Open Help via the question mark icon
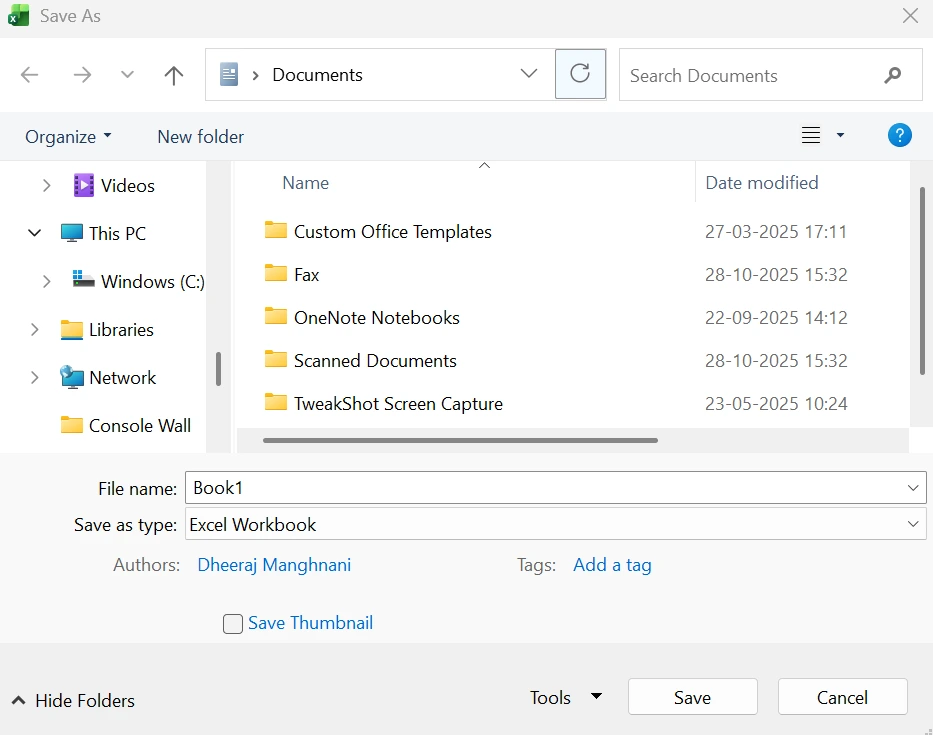933x735 pixels. pos(899,135)
